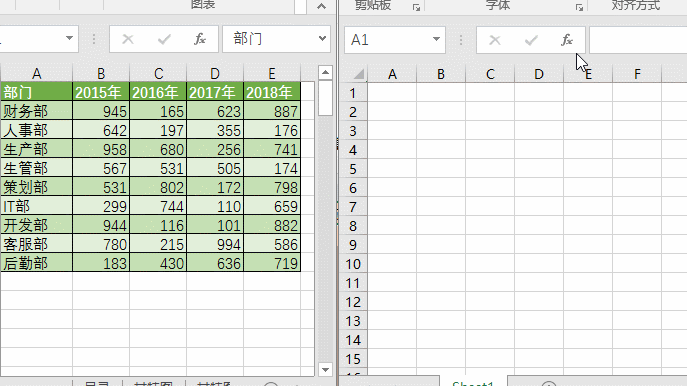
Task: Click cell value 197 in 人事部 row
Action: point(158,130)
